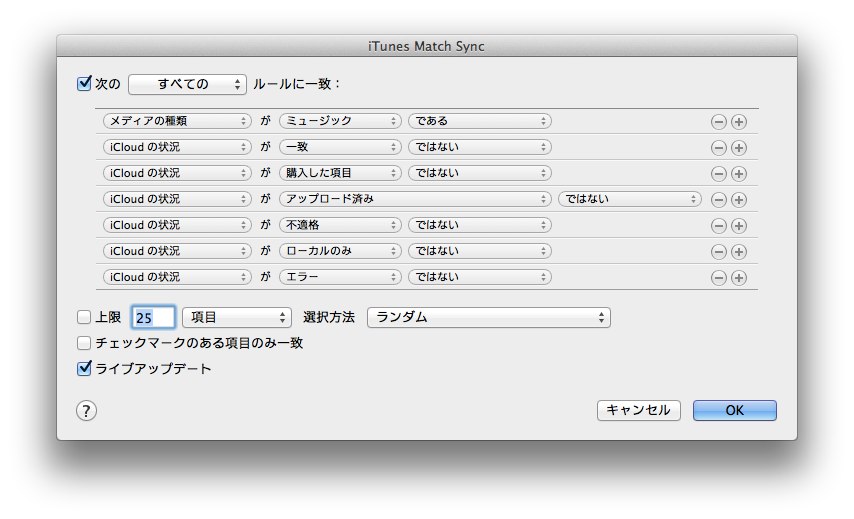Remove the メディアの種類 rule with minus button
The image size is (854, 519).
(x=719, y=121)
